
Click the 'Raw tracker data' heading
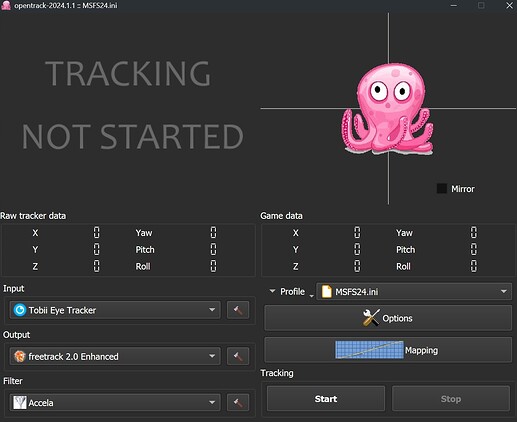point(33,216)
